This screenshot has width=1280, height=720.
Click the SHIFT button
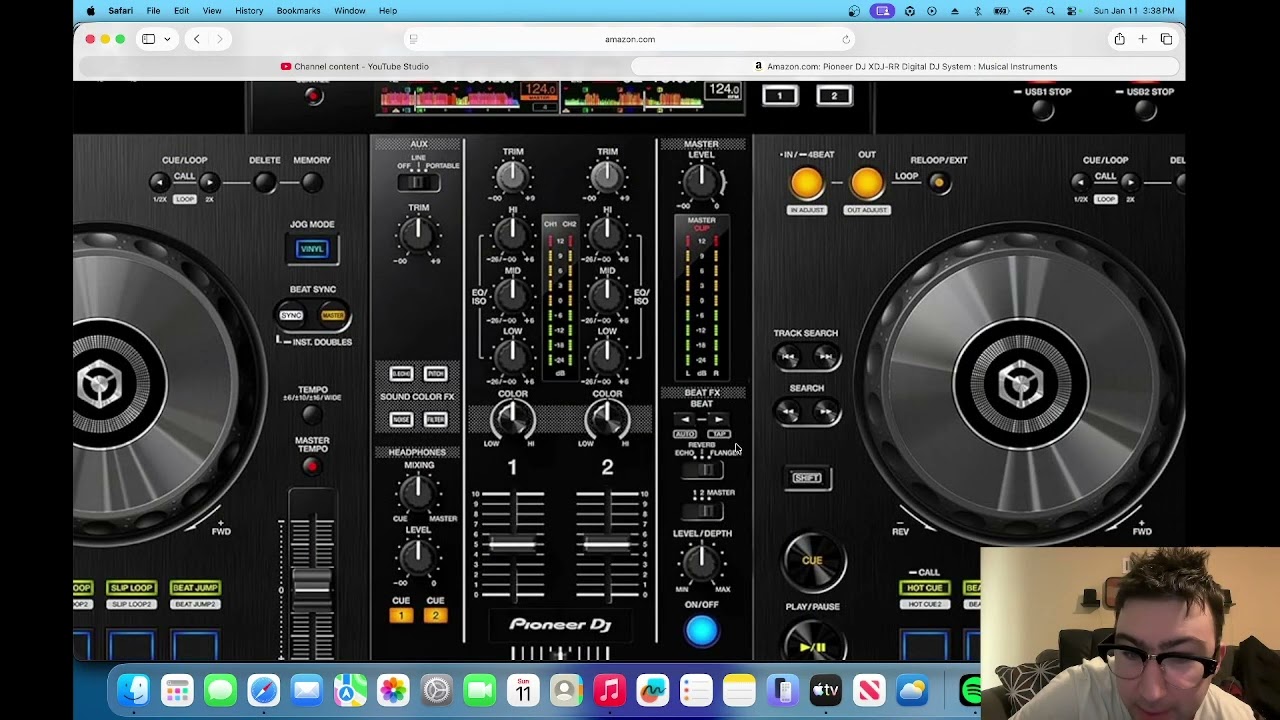pyautogui.click(x=807, y=478)
